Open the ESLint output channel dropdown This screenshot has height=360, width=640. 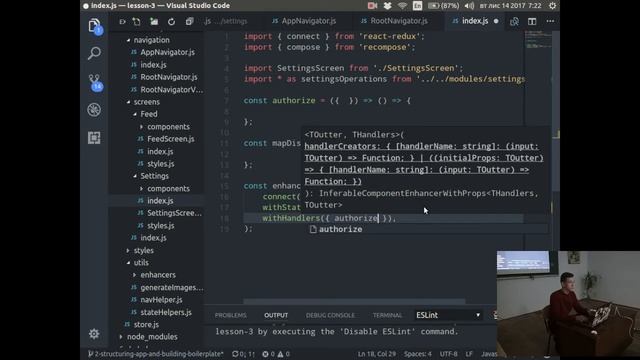(x=448, y=315)
